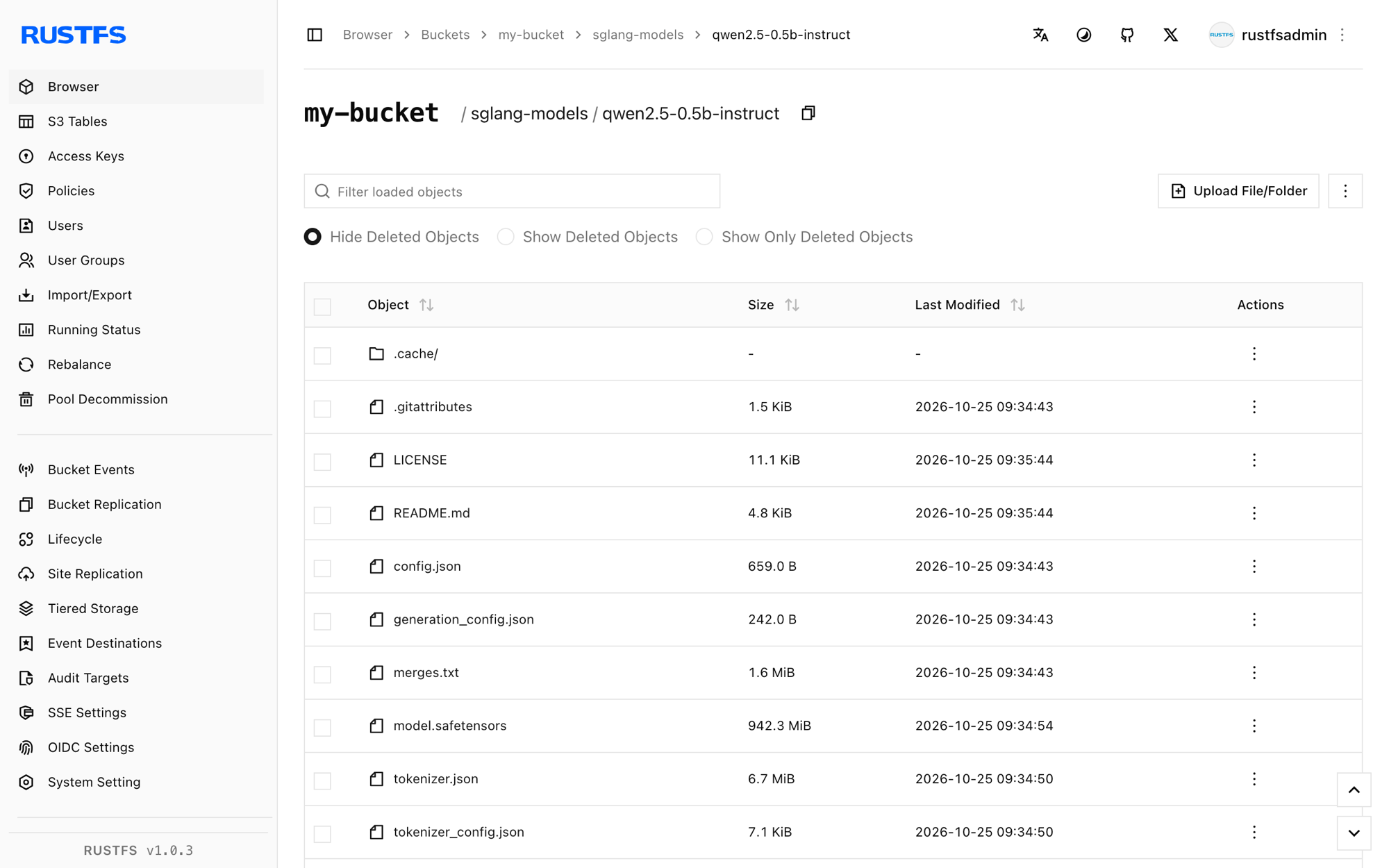
Task: Select Hide Deleted Objects radio
Action: click(313, 237)
